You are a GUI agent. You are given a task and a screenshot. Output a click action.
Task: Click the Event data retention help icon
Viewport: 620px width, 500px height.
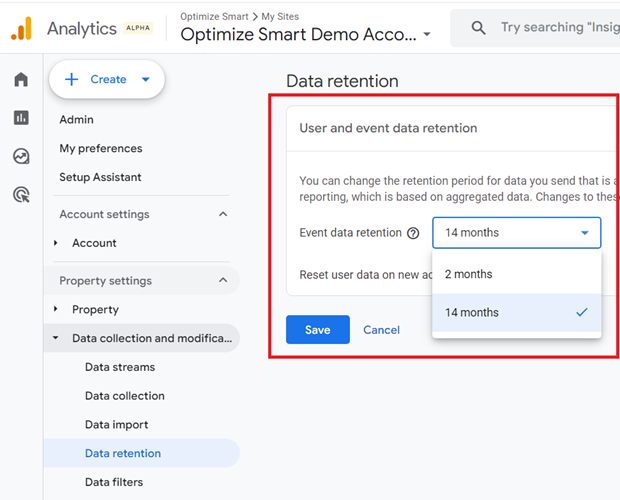point(413,233)
